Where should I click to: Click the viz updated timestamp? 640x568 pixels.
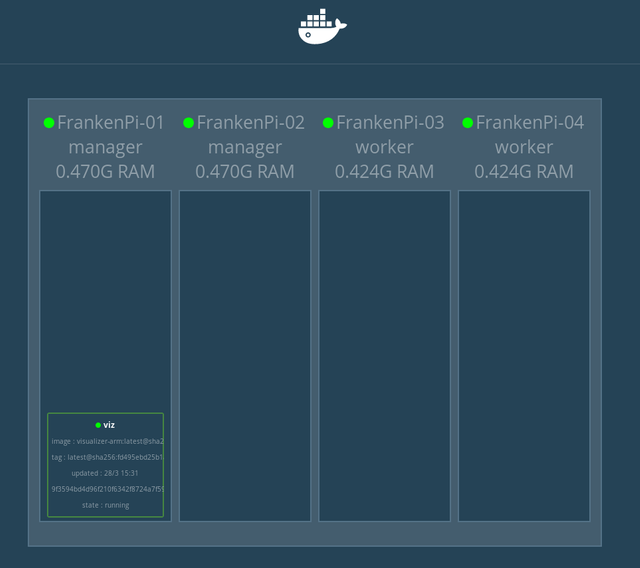105,473
